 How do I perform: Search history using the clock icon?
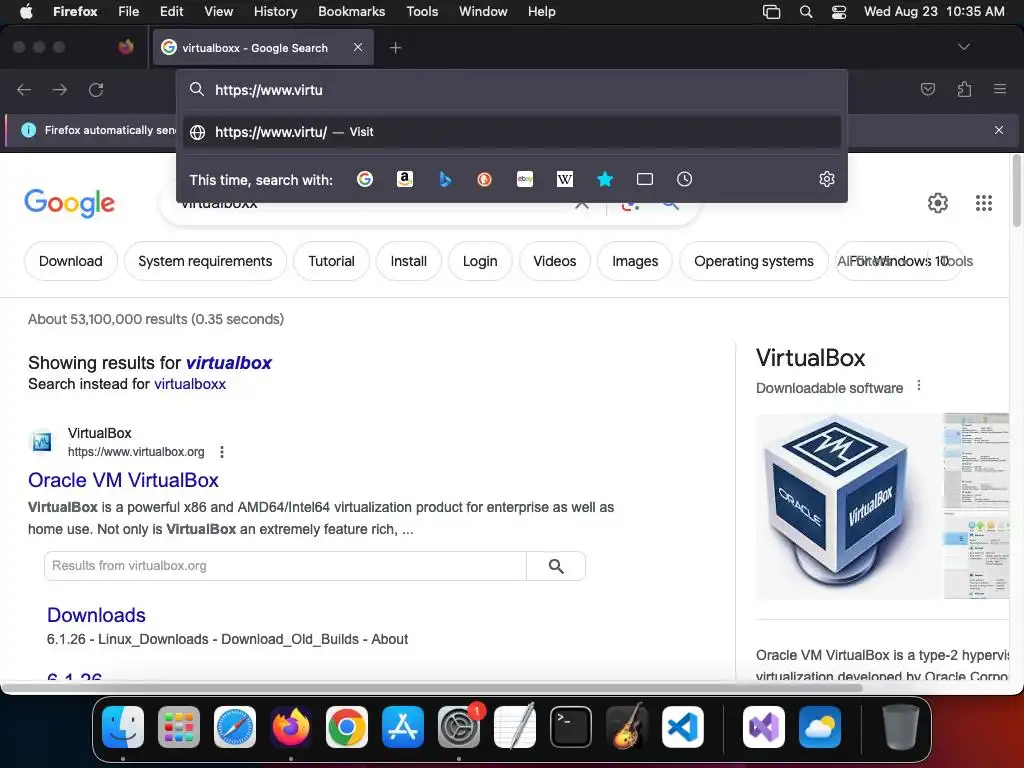point(684,179)
